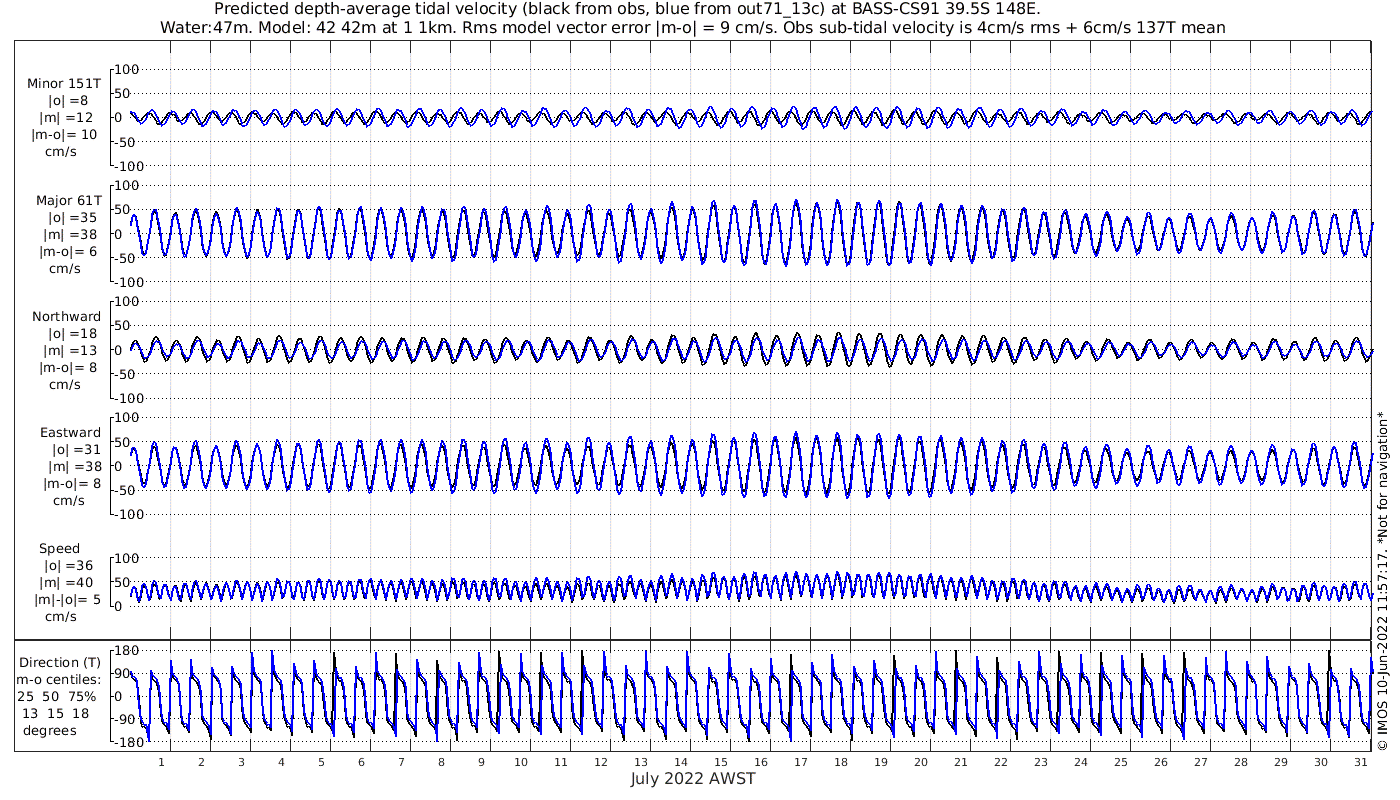Viewport: 1400px width, 800px height.
Task: Select the 'Major 61T' panel label
Action: click(x=68, y=200)
